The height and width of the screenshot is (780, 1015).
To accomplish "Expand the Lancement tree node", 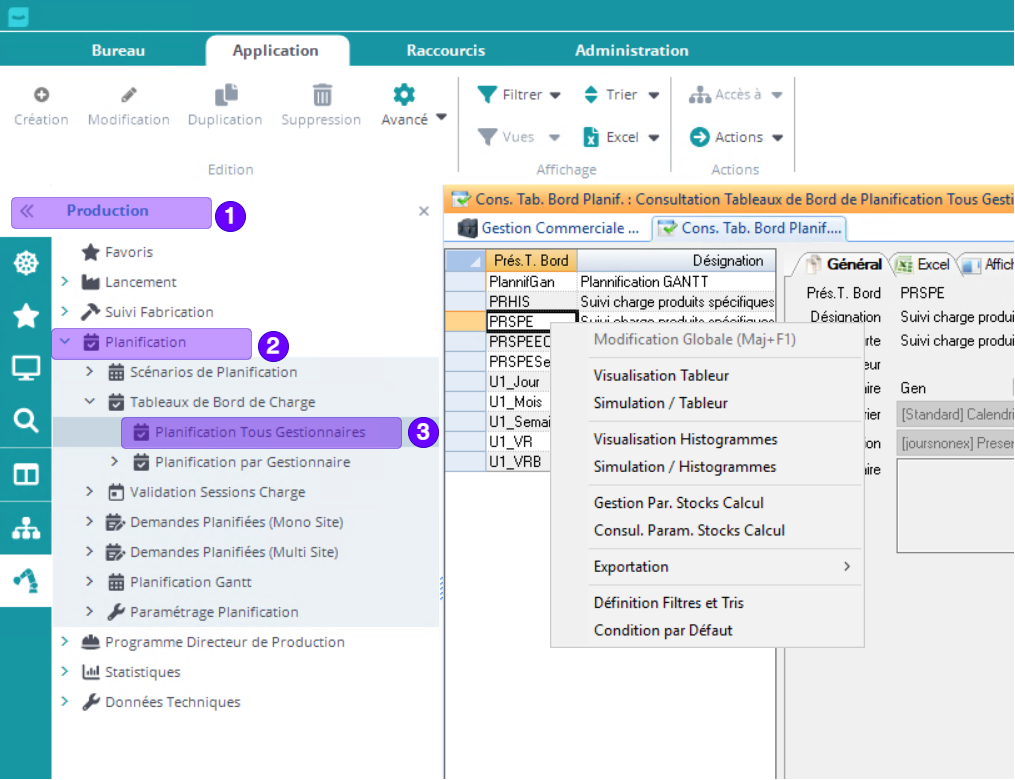I will point(65,282).
